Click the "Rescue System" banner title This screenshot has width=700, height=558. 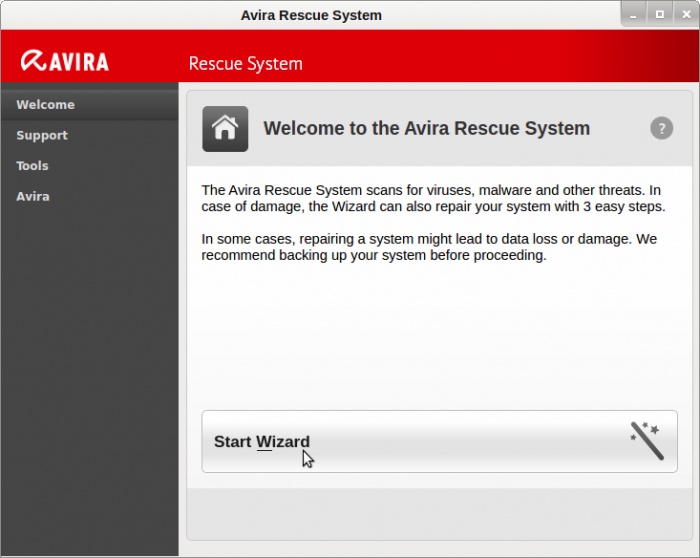246,63
